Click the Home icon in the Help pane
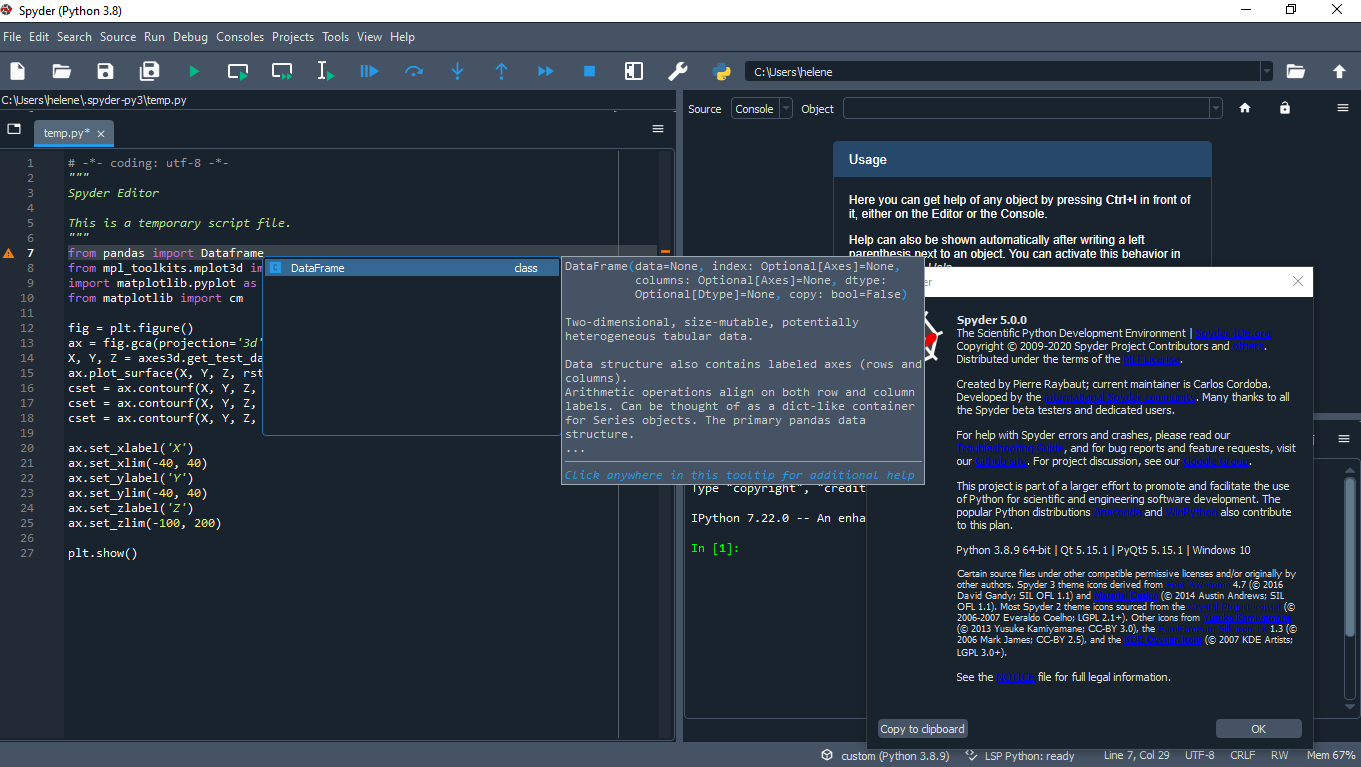This screenshot has width=1361, height=767. [1244, 107]
